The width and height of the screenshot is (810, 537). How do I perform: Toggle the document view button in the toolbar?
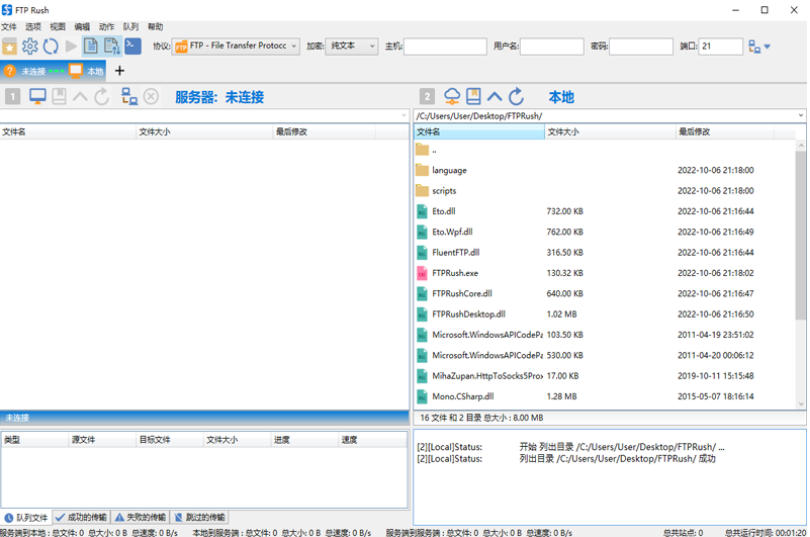point(91,46)
